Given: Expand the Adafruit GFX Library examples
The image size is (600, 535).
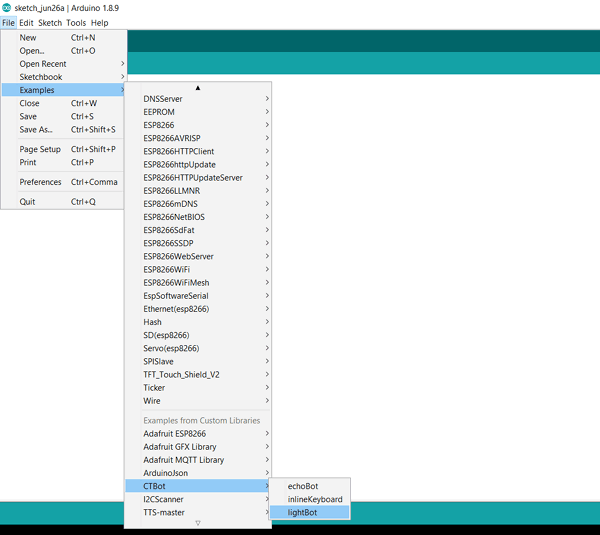Looking at the screenshot, I should pyautogui.click(x=198, y=447).
